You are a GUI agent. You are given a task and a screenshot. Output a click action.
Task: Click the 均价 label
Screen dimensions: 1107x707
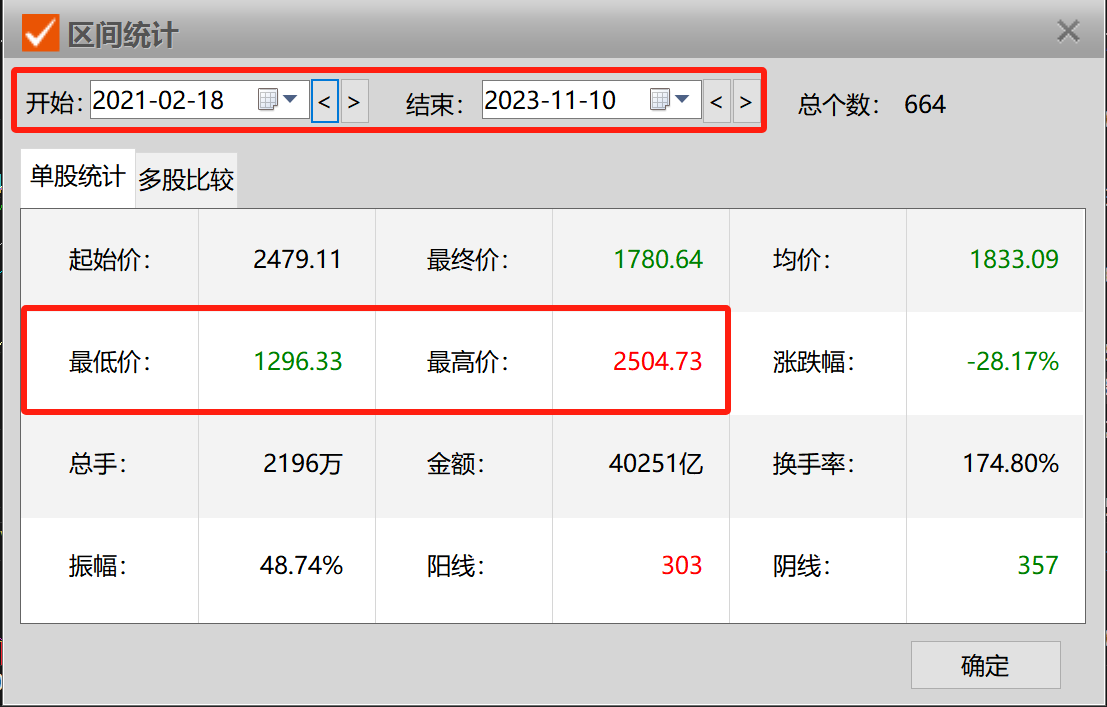pyautogui.click(x=802, y=260)
